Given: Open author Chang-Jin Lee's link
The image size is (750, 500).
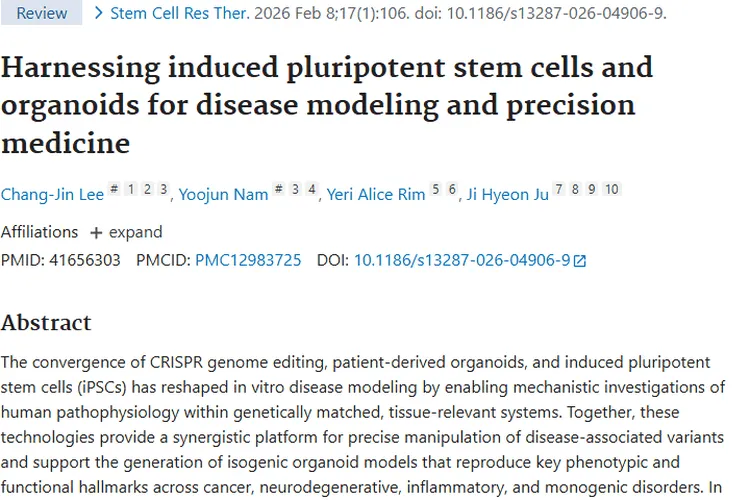Looking at the screenshot, I should click(x=52, y=195).
